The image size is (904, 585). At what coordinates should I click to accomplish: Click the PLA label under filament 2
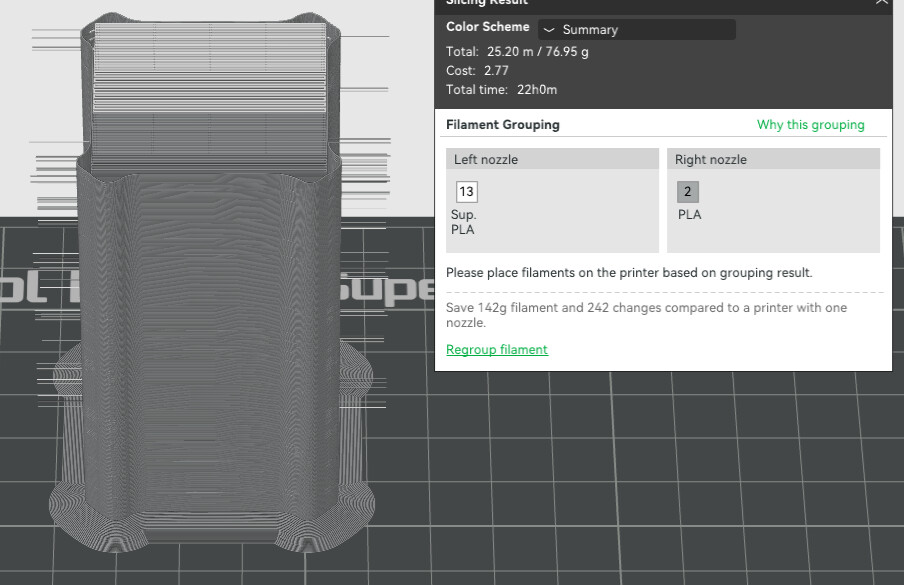tap(689, 214)
